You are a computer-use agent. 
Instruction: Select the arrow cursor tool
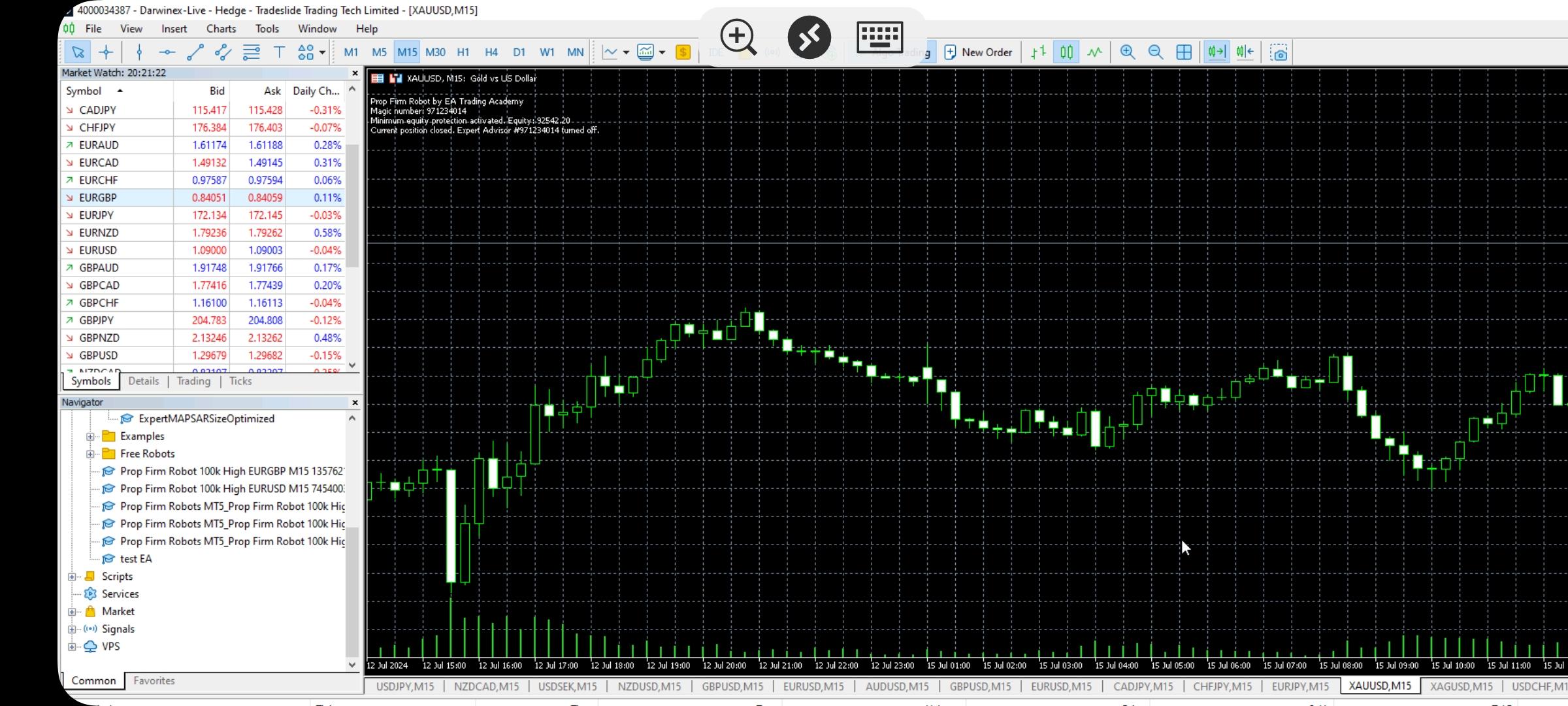78,52
